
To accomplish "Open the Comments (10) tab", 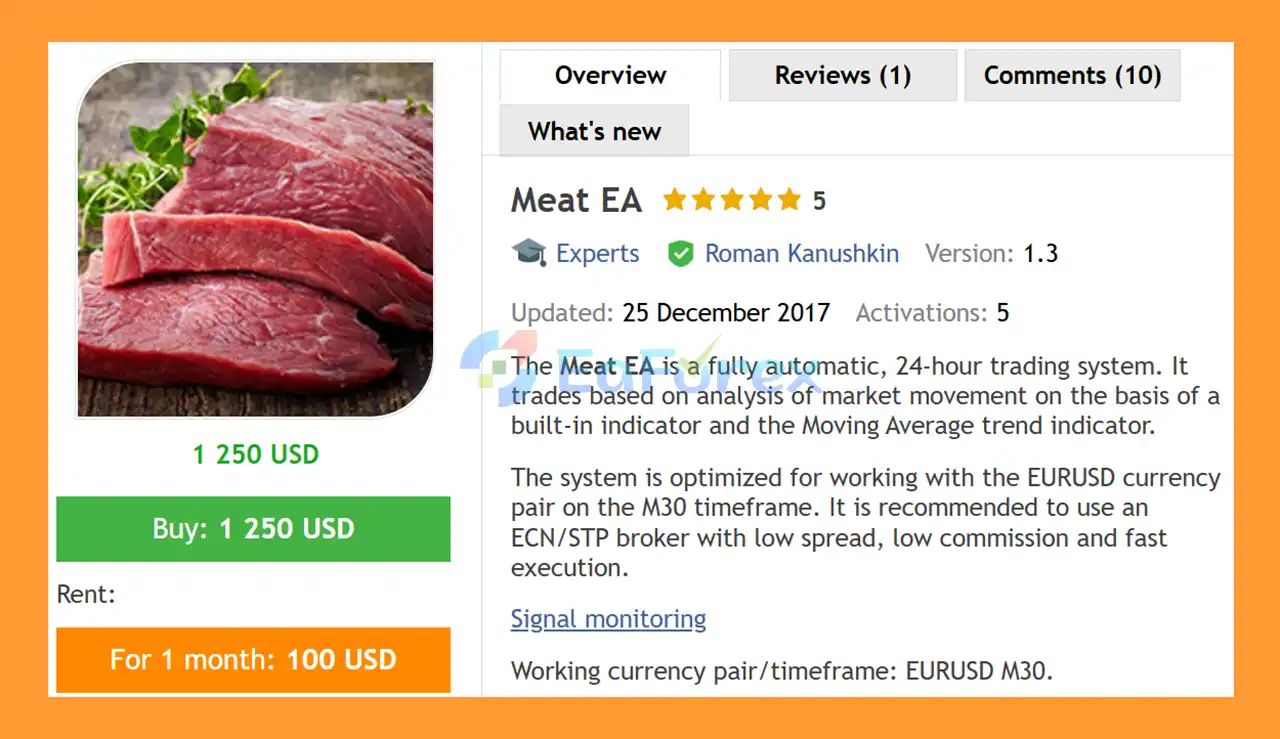I will coord(1072,75).
